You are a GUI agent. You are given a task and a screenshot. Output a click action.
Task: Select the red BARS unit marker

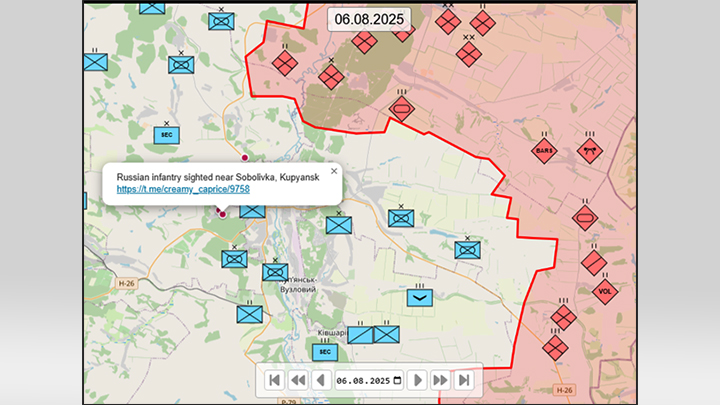point(544,151)
